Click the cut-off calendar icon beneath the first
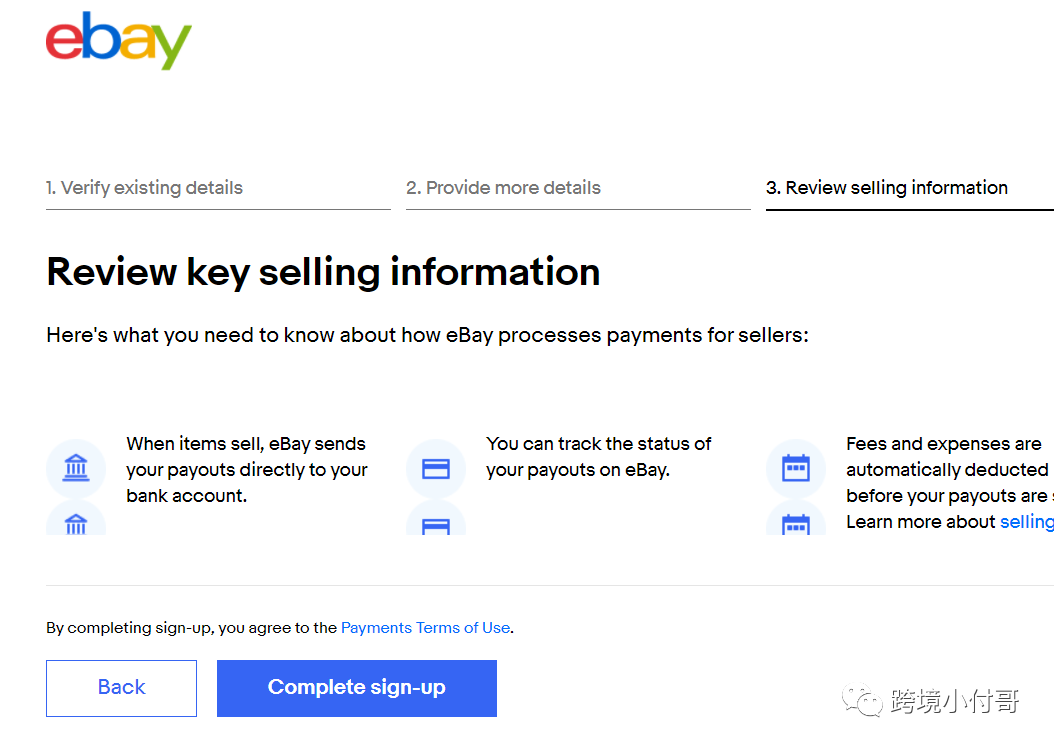The width and height of the screenshot is (1054, 748). point(796,523)
